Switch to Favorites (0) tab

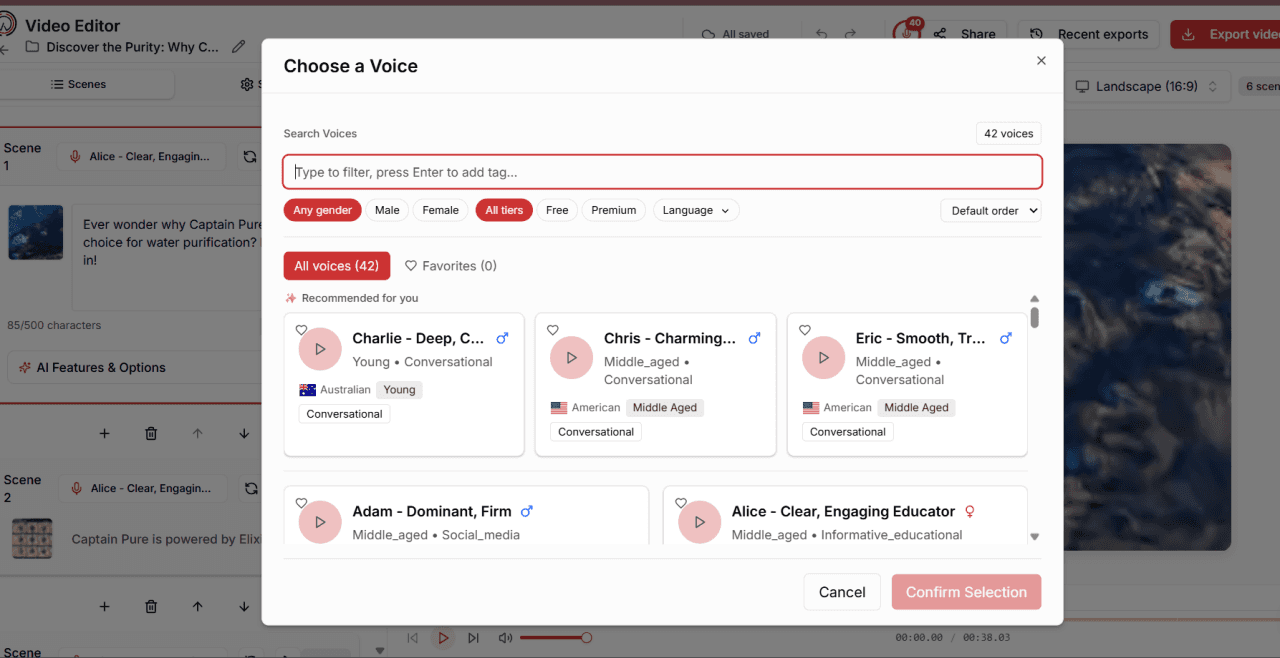pyautogui.click(x=450, y=266)
